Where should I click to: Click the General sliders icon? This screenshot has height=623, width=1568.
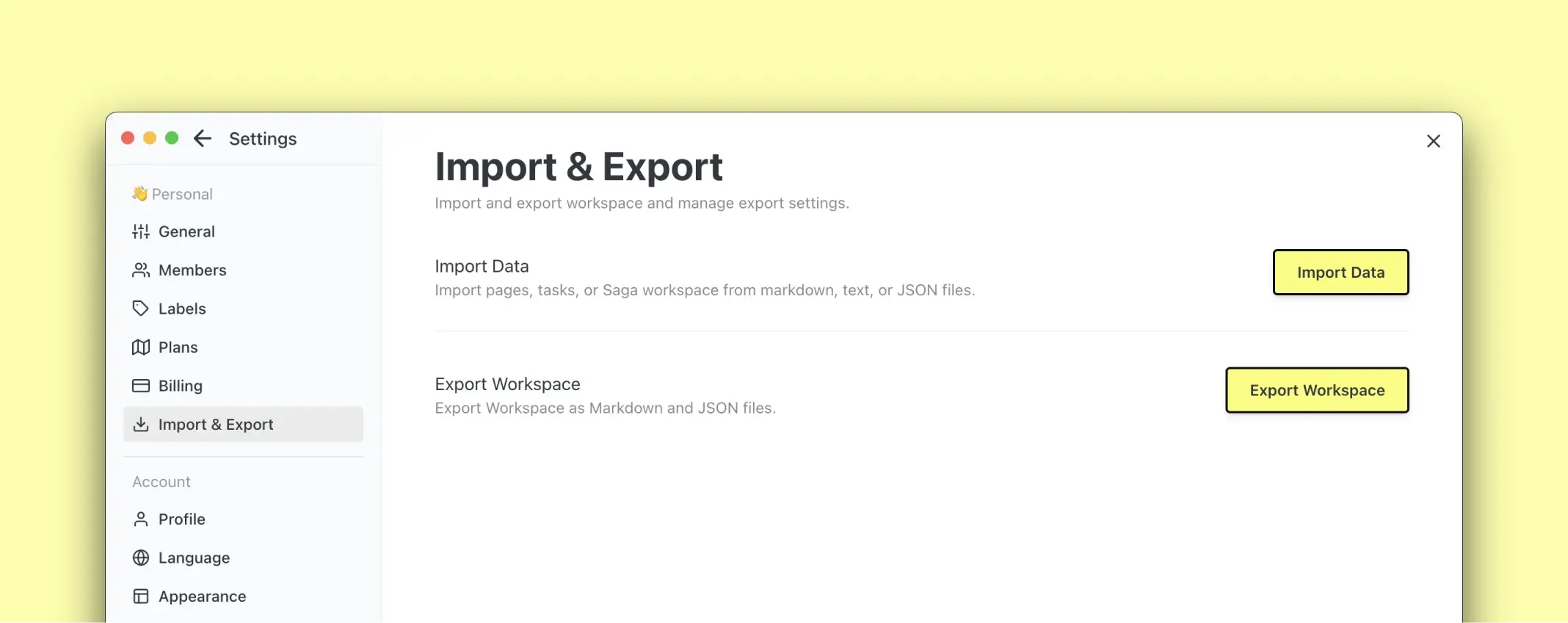(141, 232)
